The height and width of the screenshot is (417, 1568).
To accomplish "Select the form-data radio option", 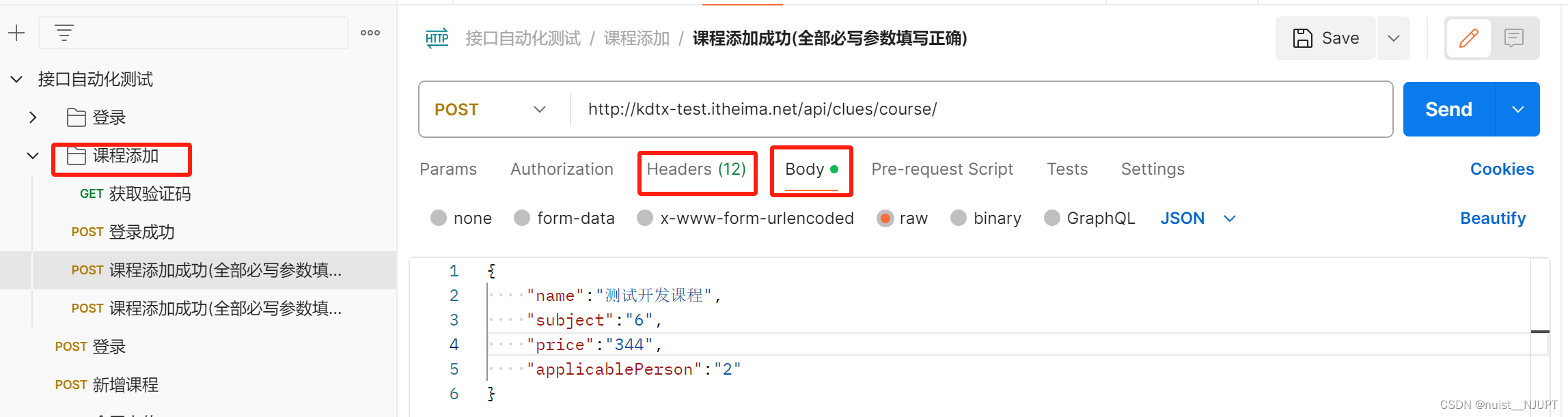I will 522,218.
